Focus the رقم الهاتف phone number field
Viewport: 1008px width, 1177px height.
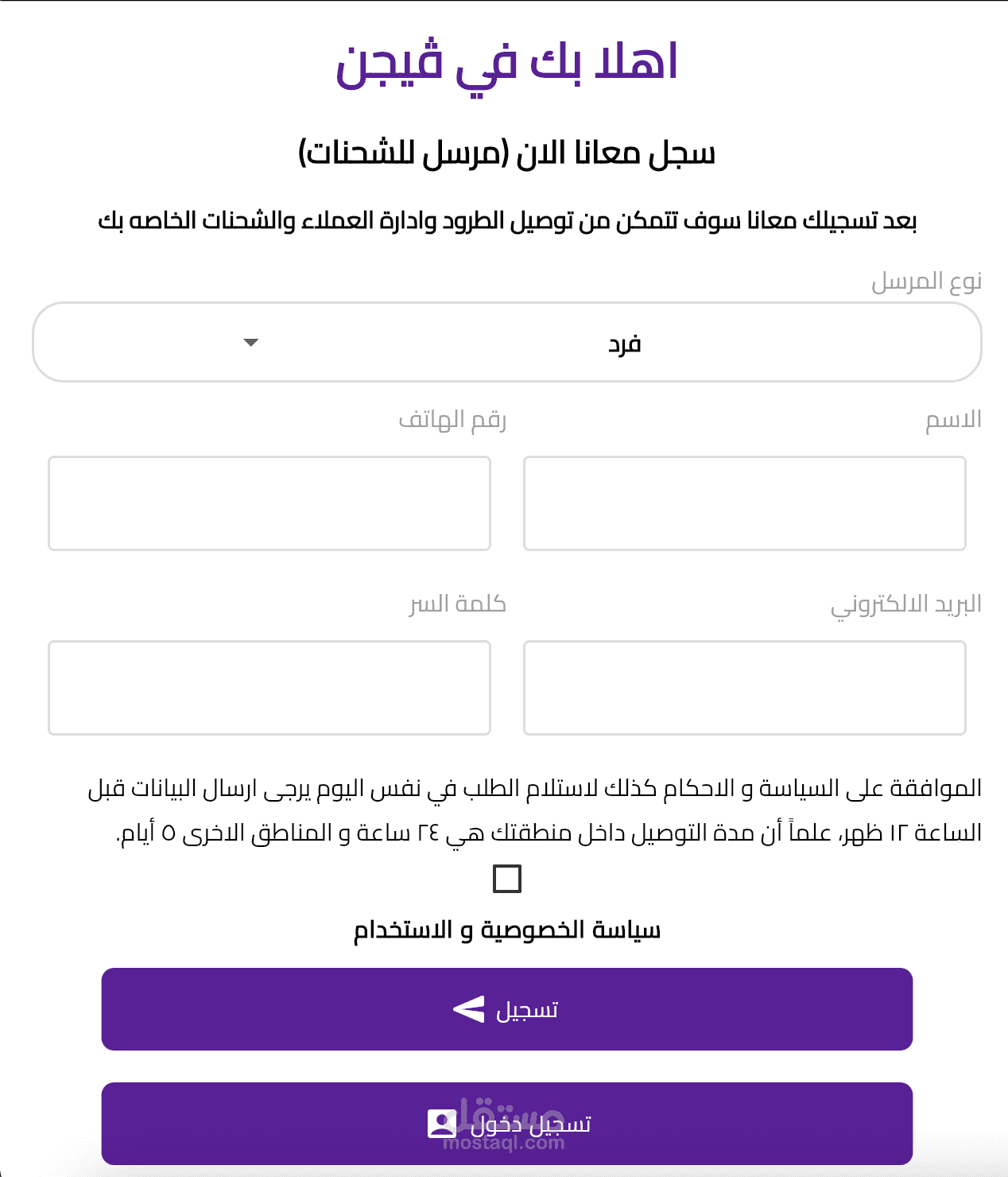point(269,503)
